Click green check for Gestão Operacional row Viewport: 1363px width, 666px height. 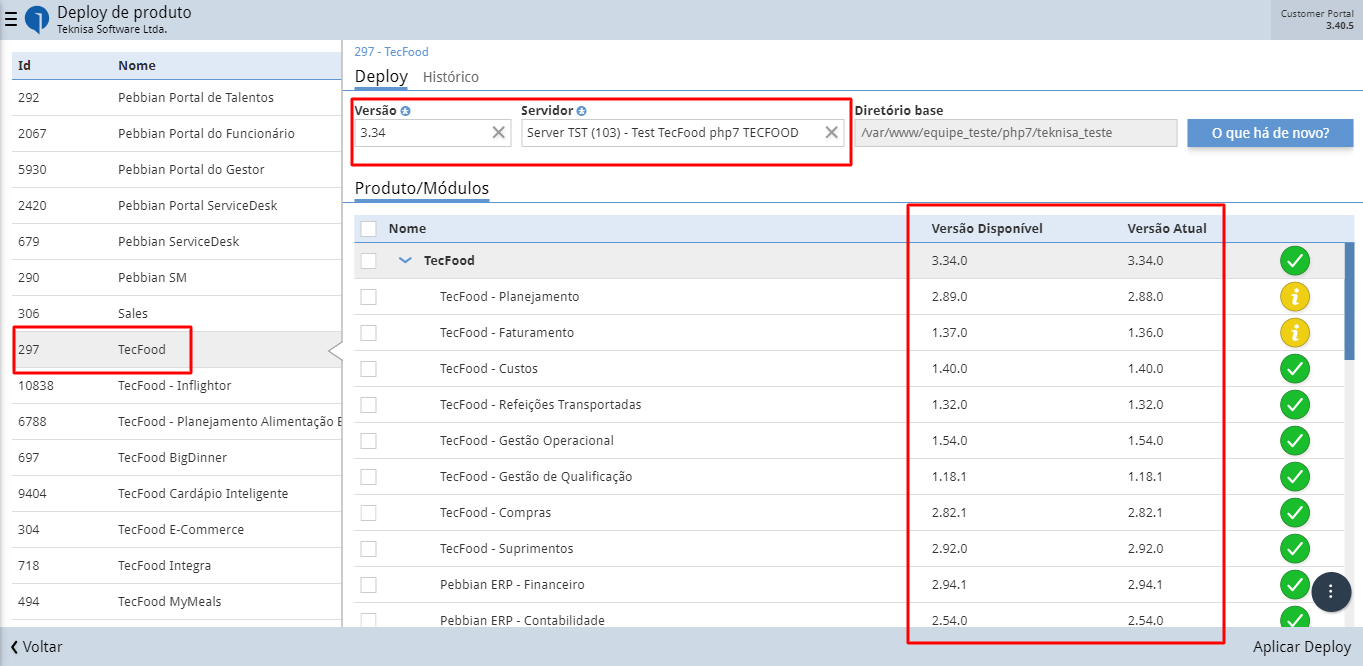click(1295, 441)
